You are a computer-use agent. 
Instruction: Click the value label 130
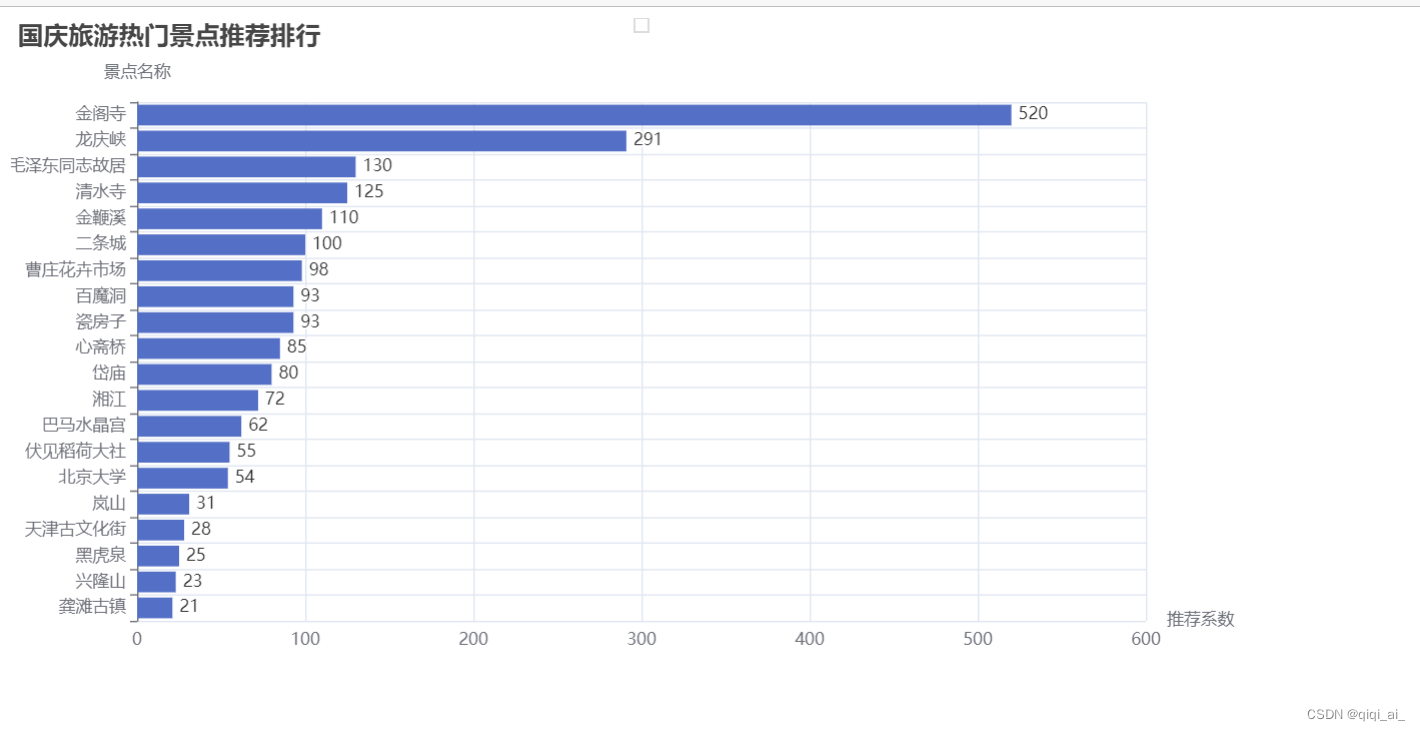point(377,166)
